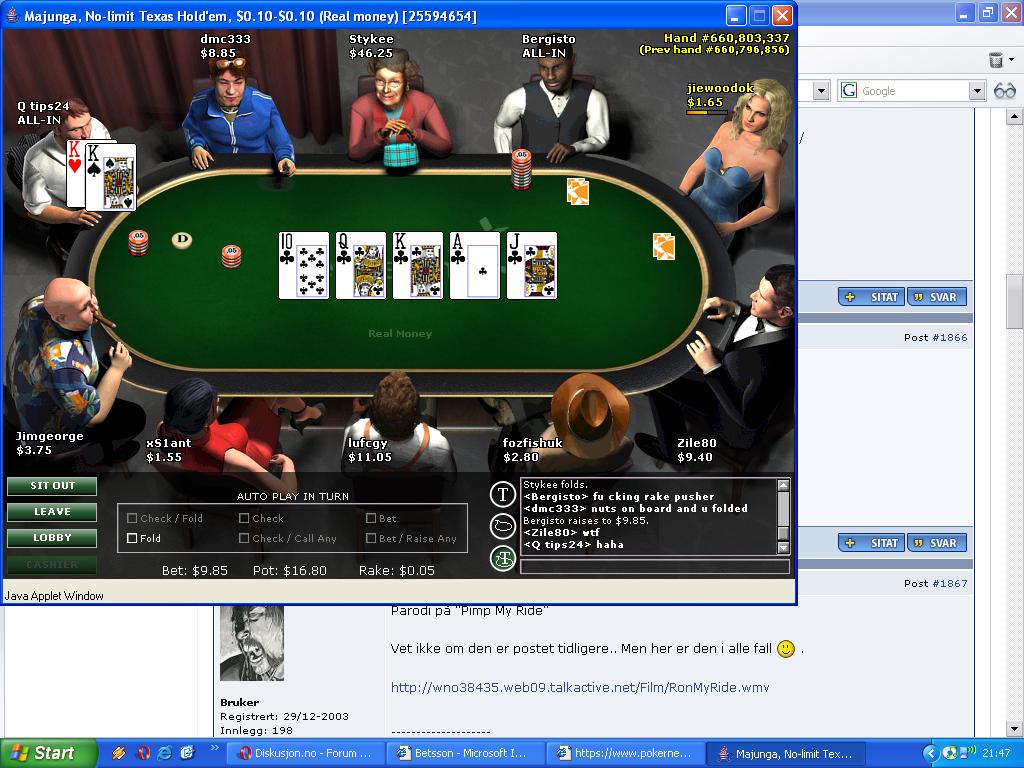Image resolution: width=1024 pixels, height=768 pixels.
Task: Click the fourth quick launch icon
Action: click(x=187, y=753)
